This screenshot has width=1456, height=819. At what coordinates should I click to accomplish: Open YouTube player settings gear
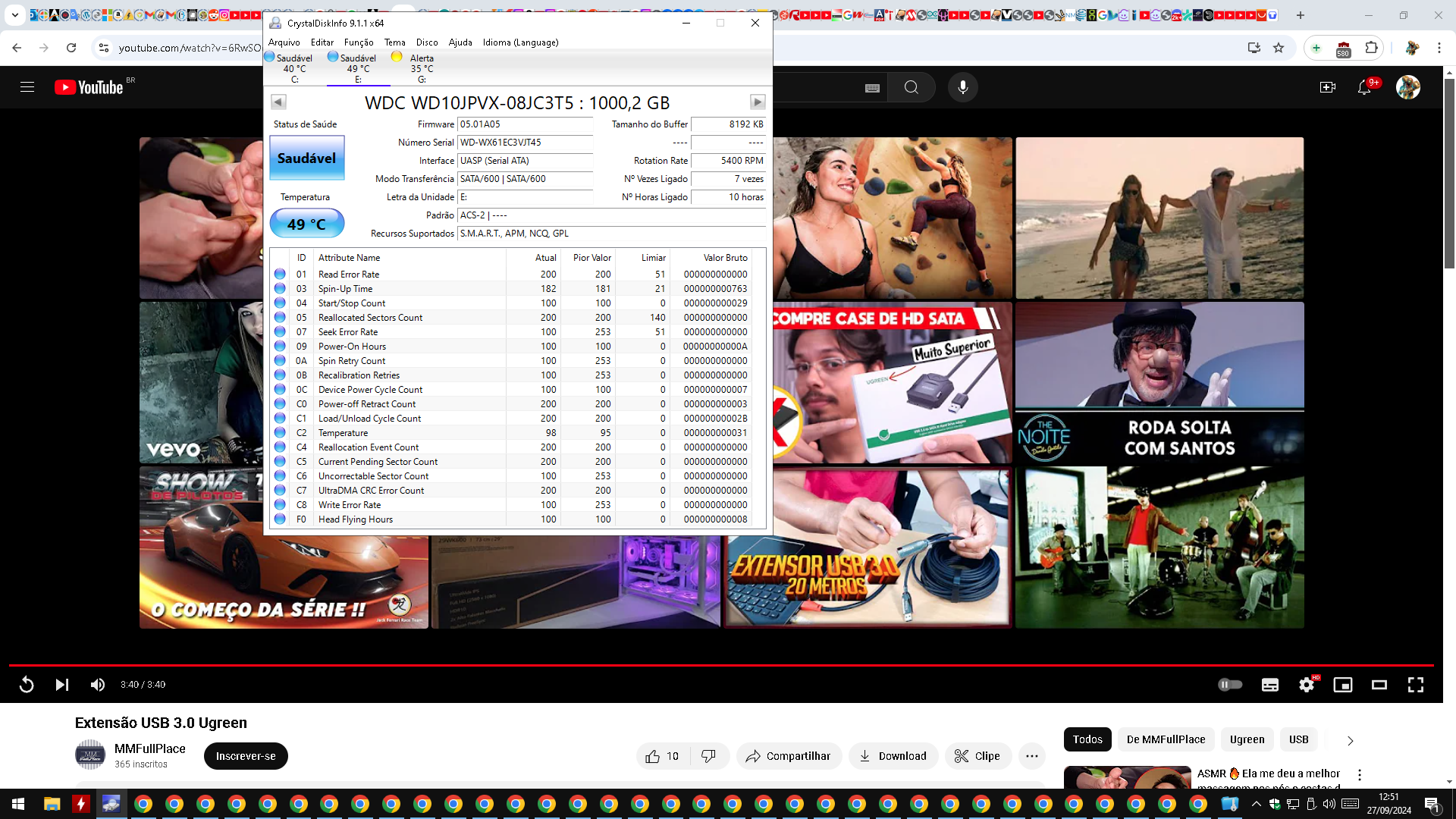1306,685
